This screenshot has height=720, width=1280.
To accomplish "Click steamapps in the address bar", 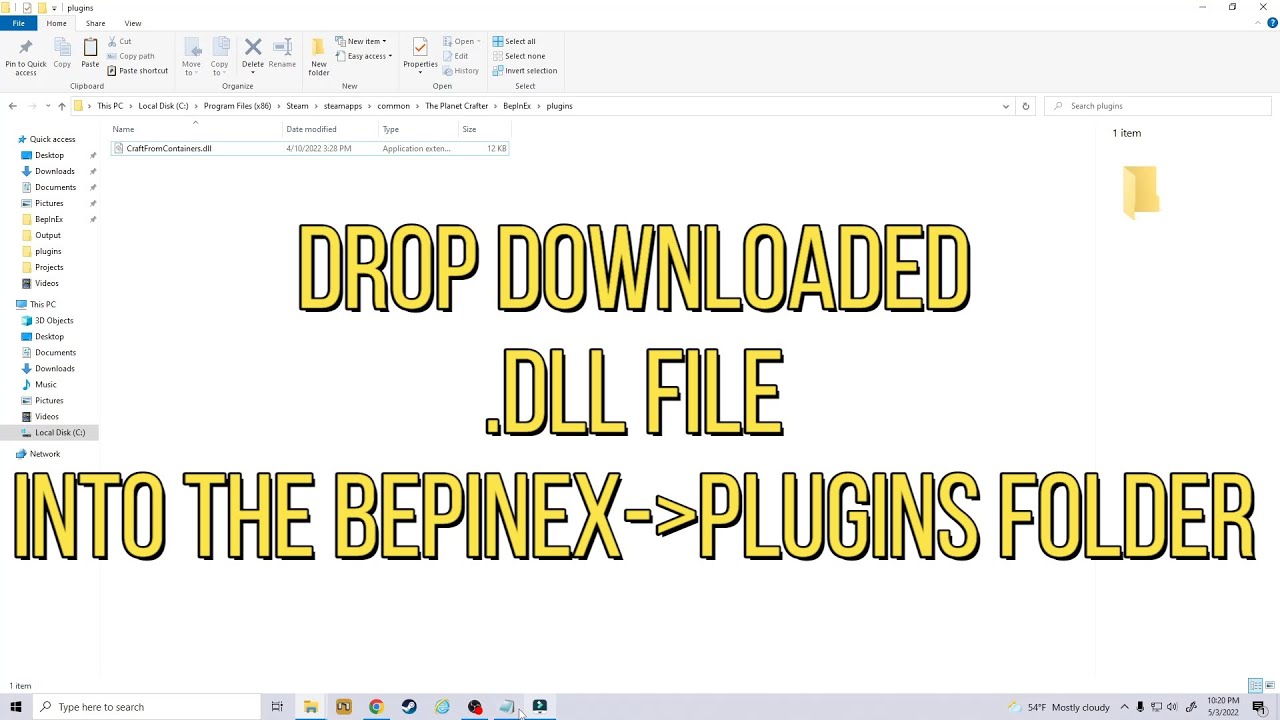I will coord(343,106).
